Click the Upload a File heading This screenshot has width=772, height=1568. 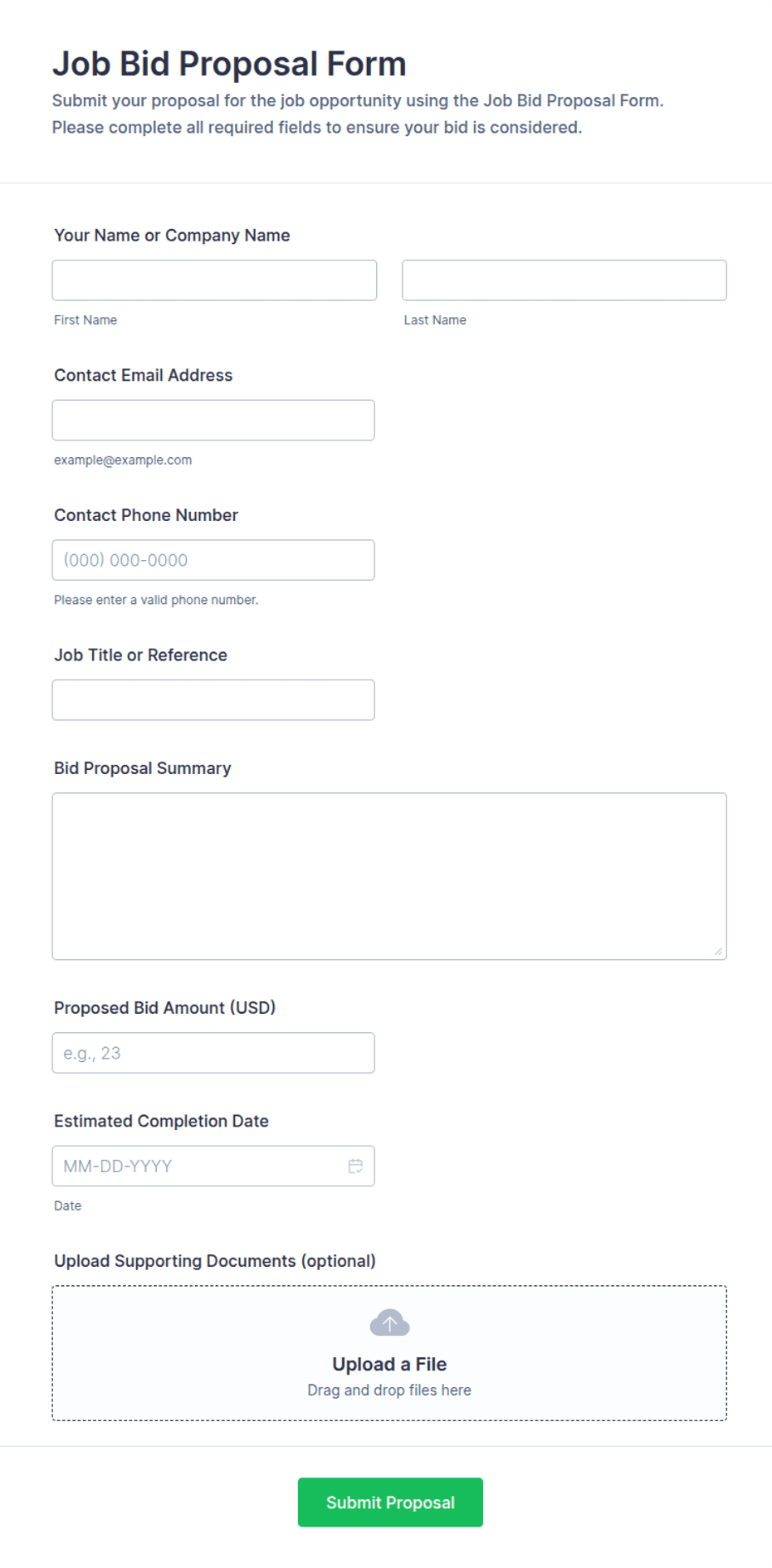[x=389, y=1364]
